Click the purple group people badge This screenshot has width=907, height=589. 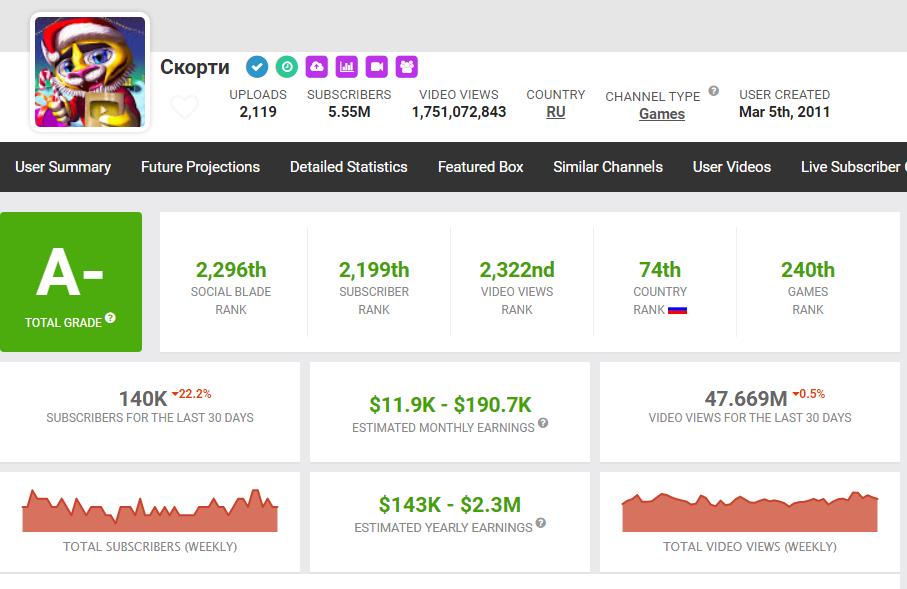point(407,67)
